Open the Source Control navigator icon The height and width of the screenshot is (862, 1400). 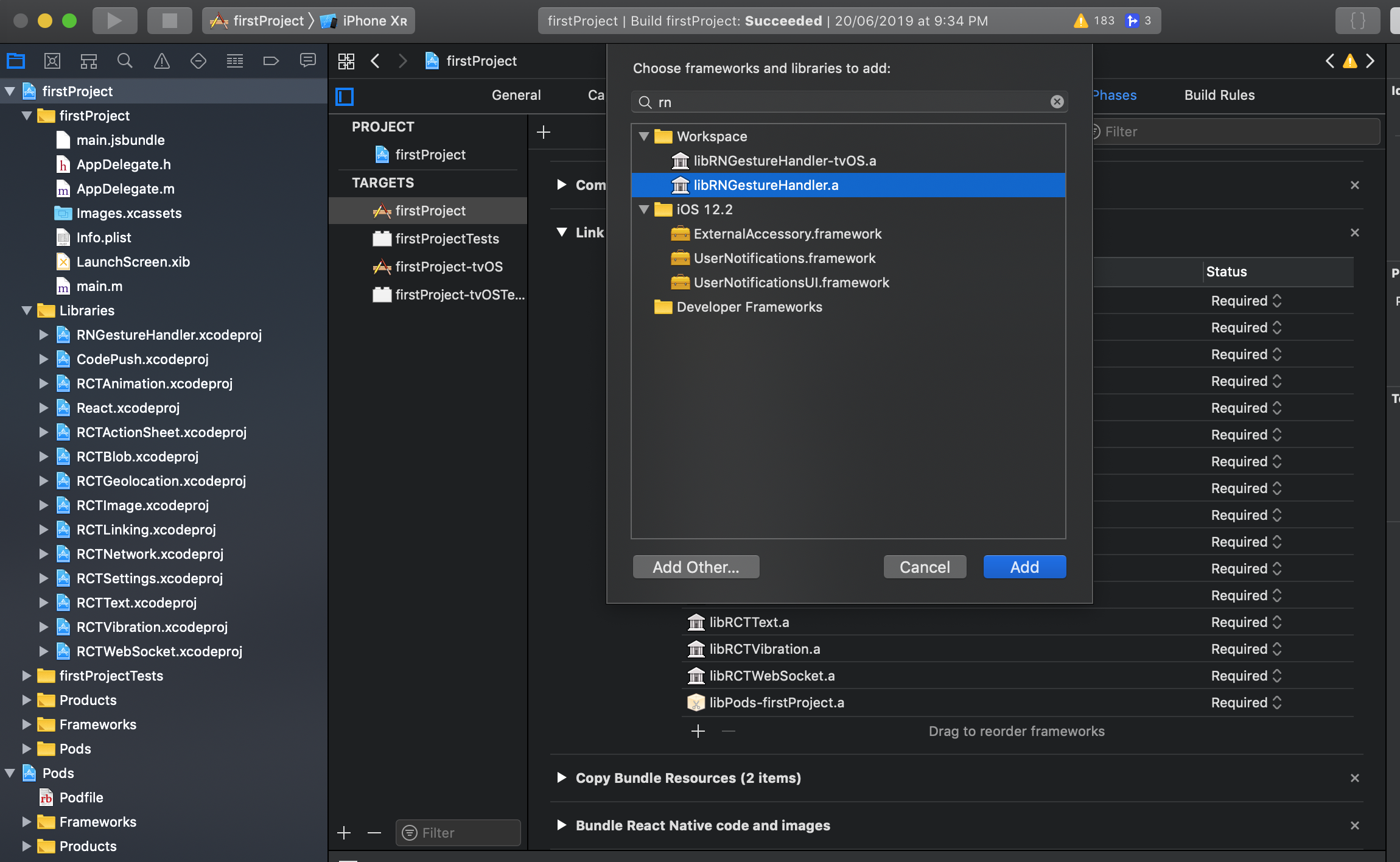click(52, 61)
